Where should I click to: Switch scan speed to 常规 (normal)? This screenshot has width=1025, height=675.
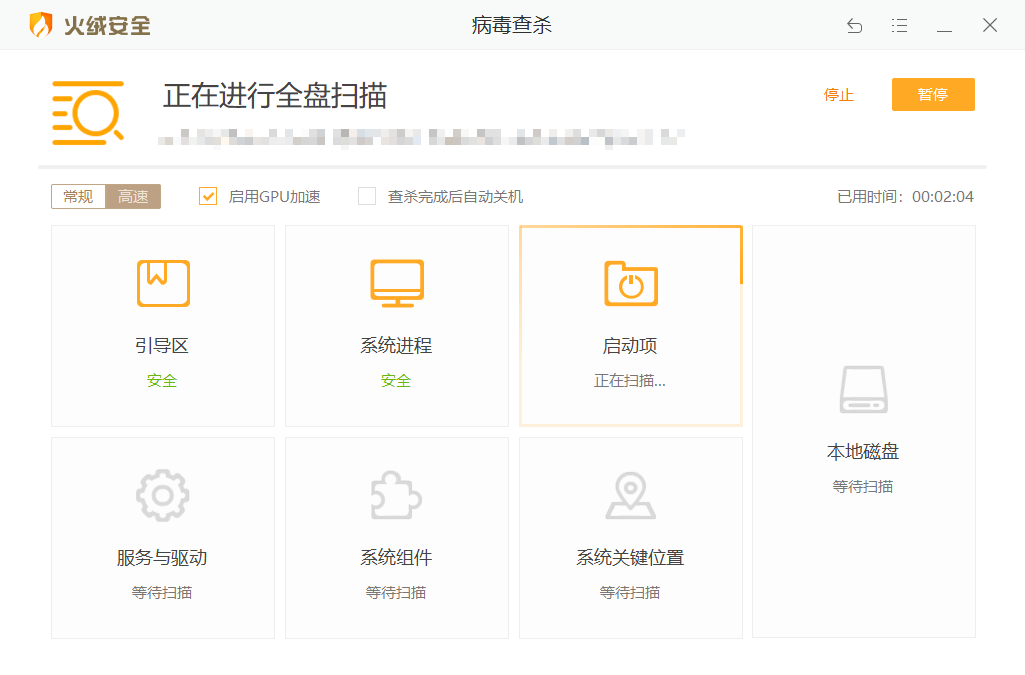tap(78, 196)
